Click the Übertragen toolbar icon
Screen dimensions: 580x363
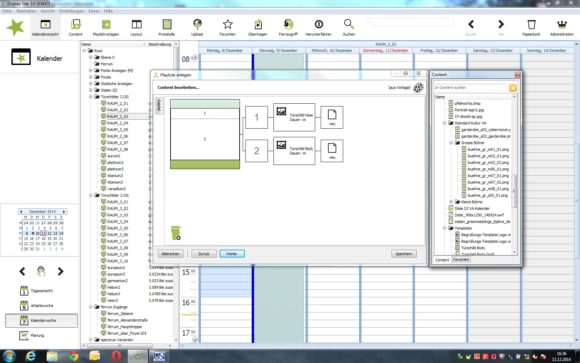pos(258,27)
